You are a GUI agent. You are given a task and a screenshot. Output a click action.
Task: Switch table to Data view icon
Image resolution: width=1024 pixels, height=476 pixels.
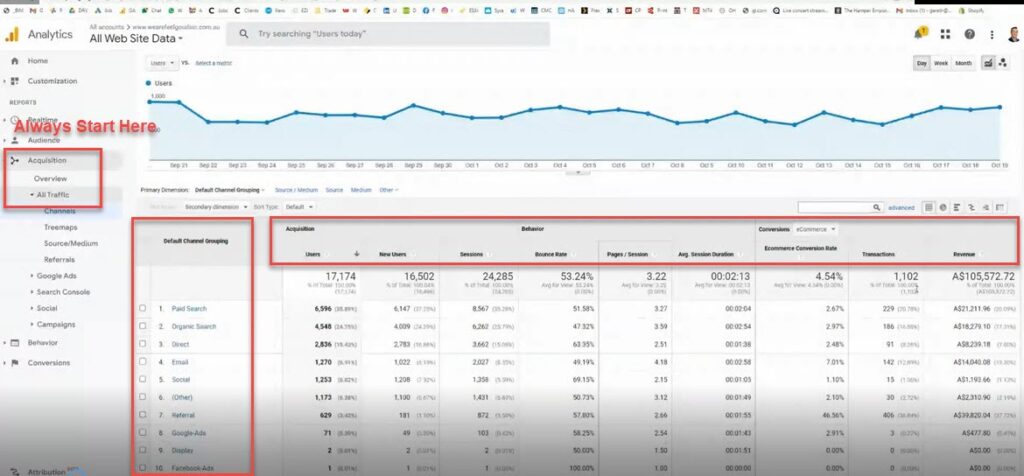click(929, 207)
